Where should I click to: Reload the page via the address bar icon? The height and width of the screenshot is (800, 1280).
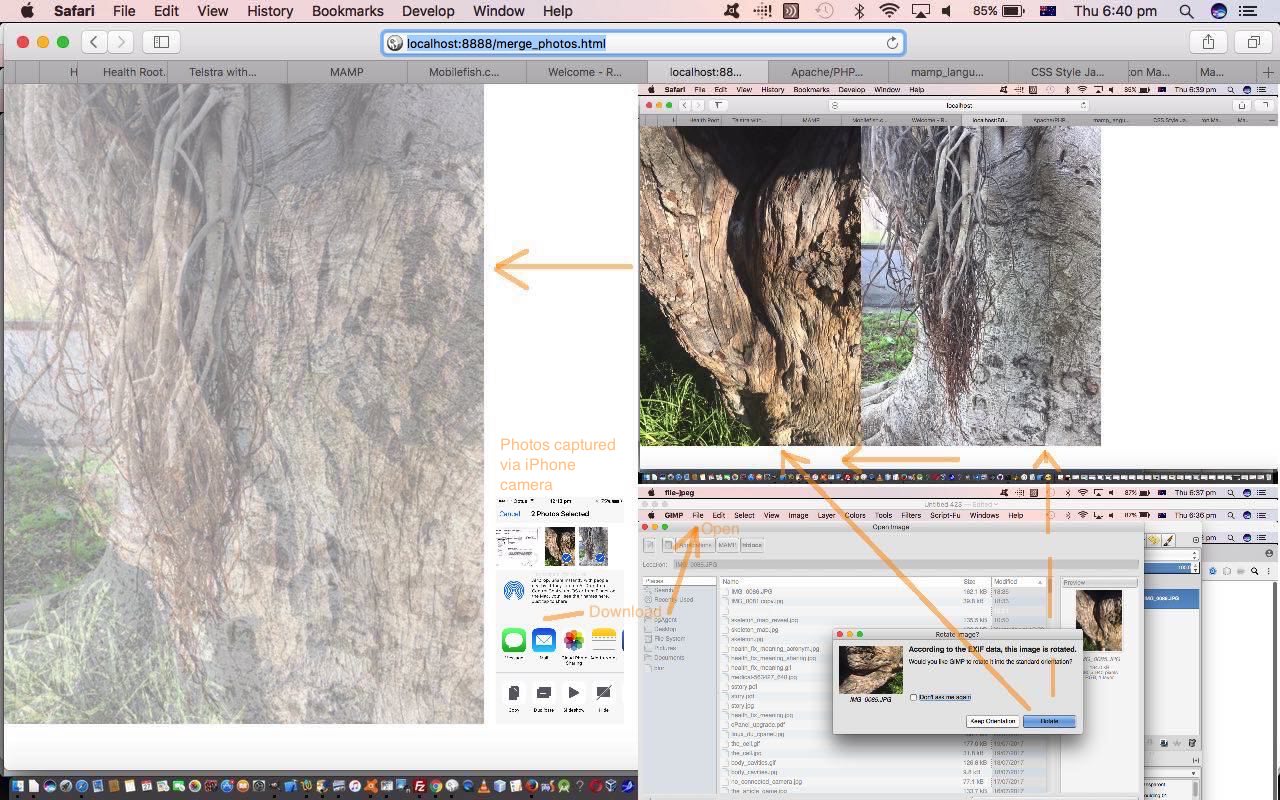coord(892,43)
